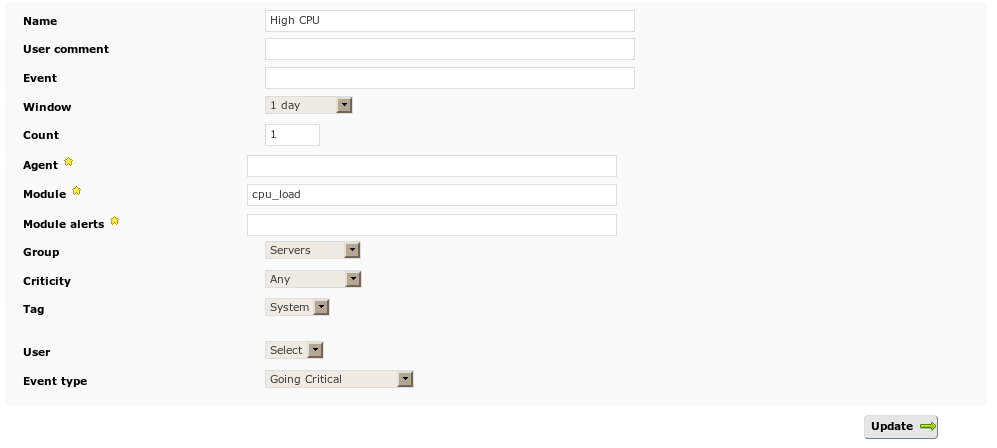Click the star icon next to Agent

pyautogui.click(x=69, y=162)
